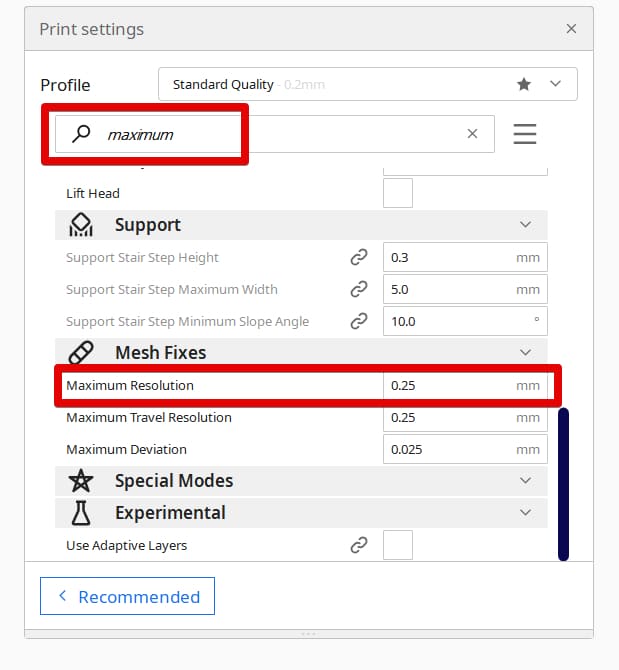Click the Mesh Fixes bandage icon
This screenshot has height=670, width=619.
(x=81, y=353)
